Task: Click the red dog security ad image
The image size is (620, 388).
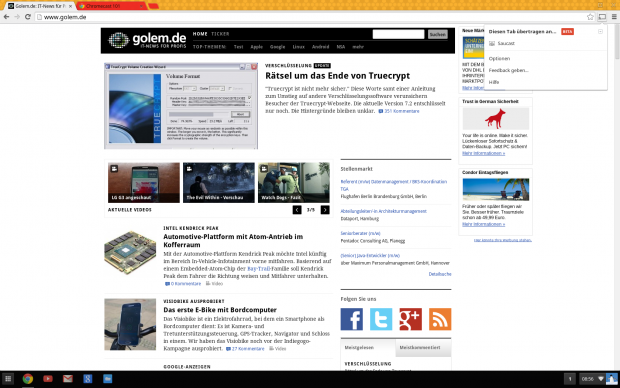Action: (495, 118)
